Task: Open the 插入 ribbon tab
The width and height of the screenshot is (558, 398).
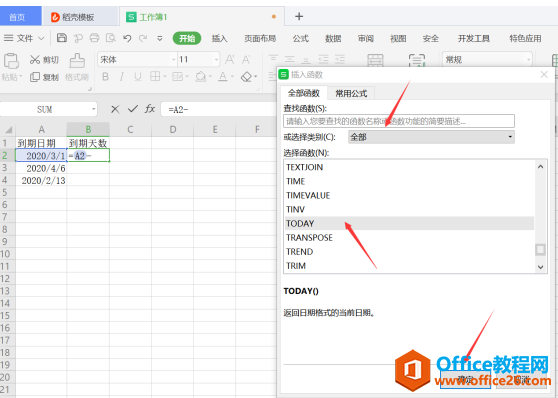Action: [x=219, y=38]
